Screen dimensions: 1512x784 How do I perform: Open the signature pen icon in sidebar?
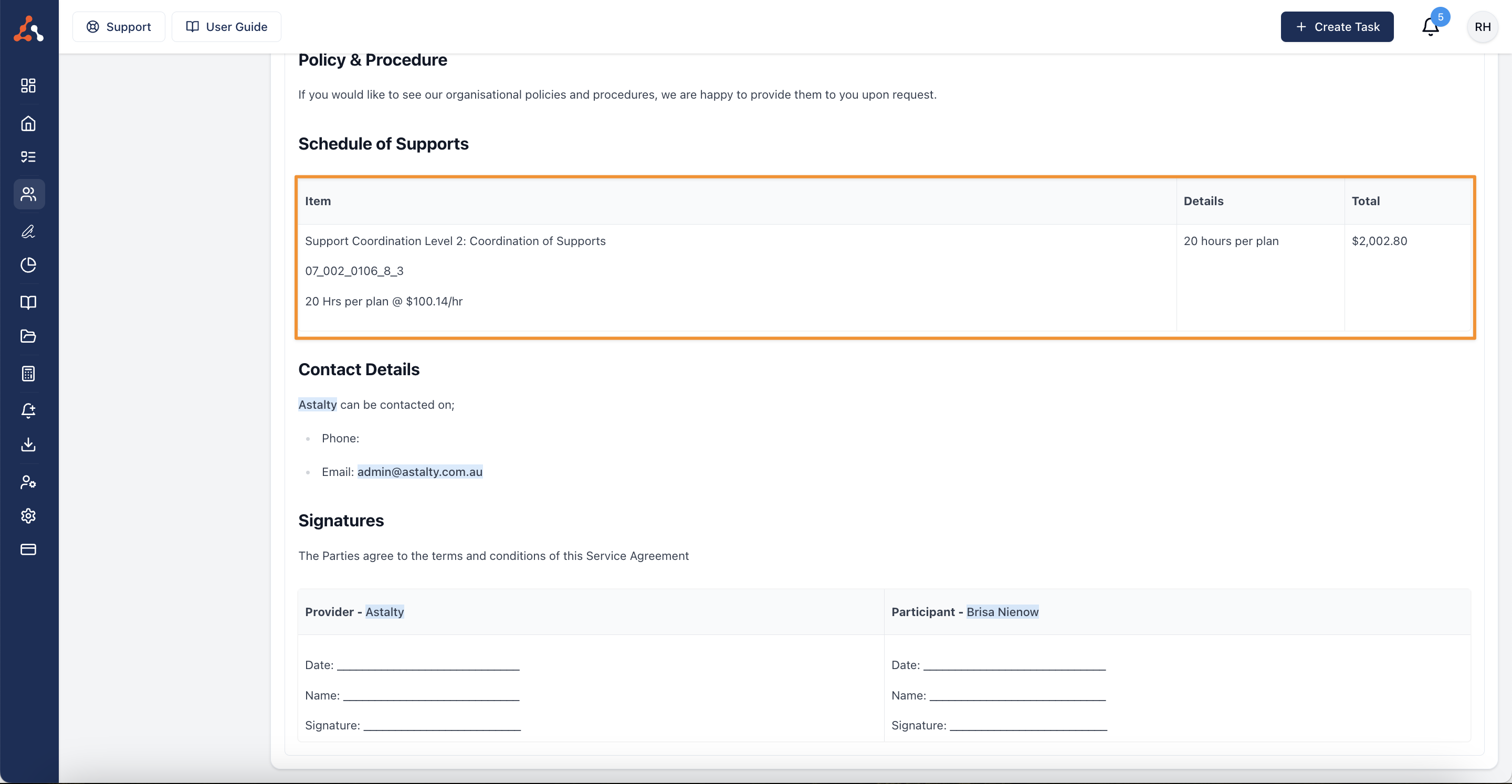pos(28,231)
